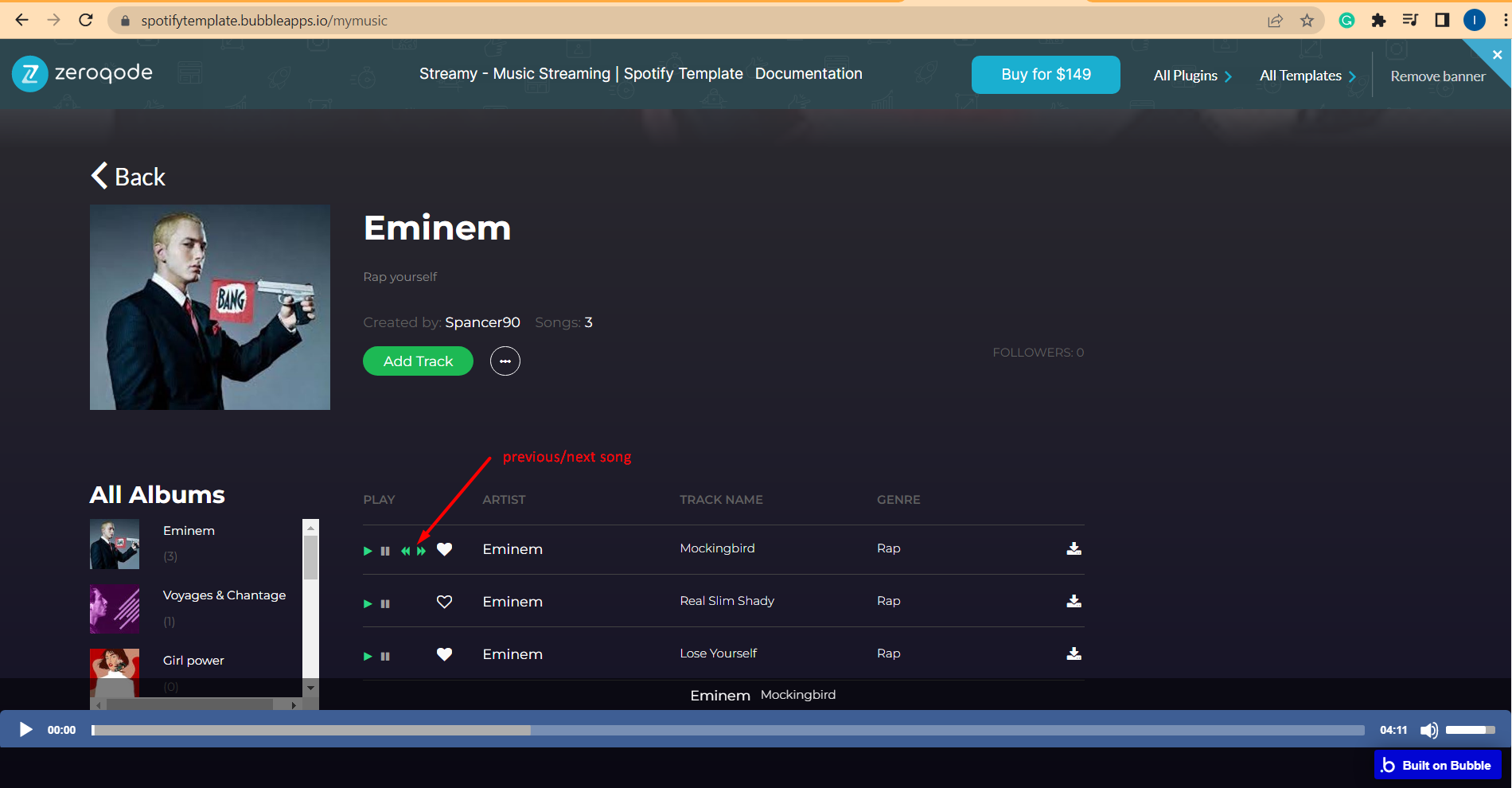
Task: Open the browser media controls icon
Action: [1410, 21]
